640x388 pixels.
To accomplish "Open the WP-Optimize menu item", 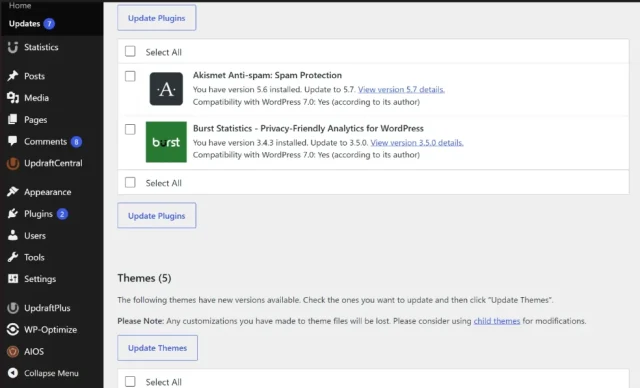I will [51, 329].
